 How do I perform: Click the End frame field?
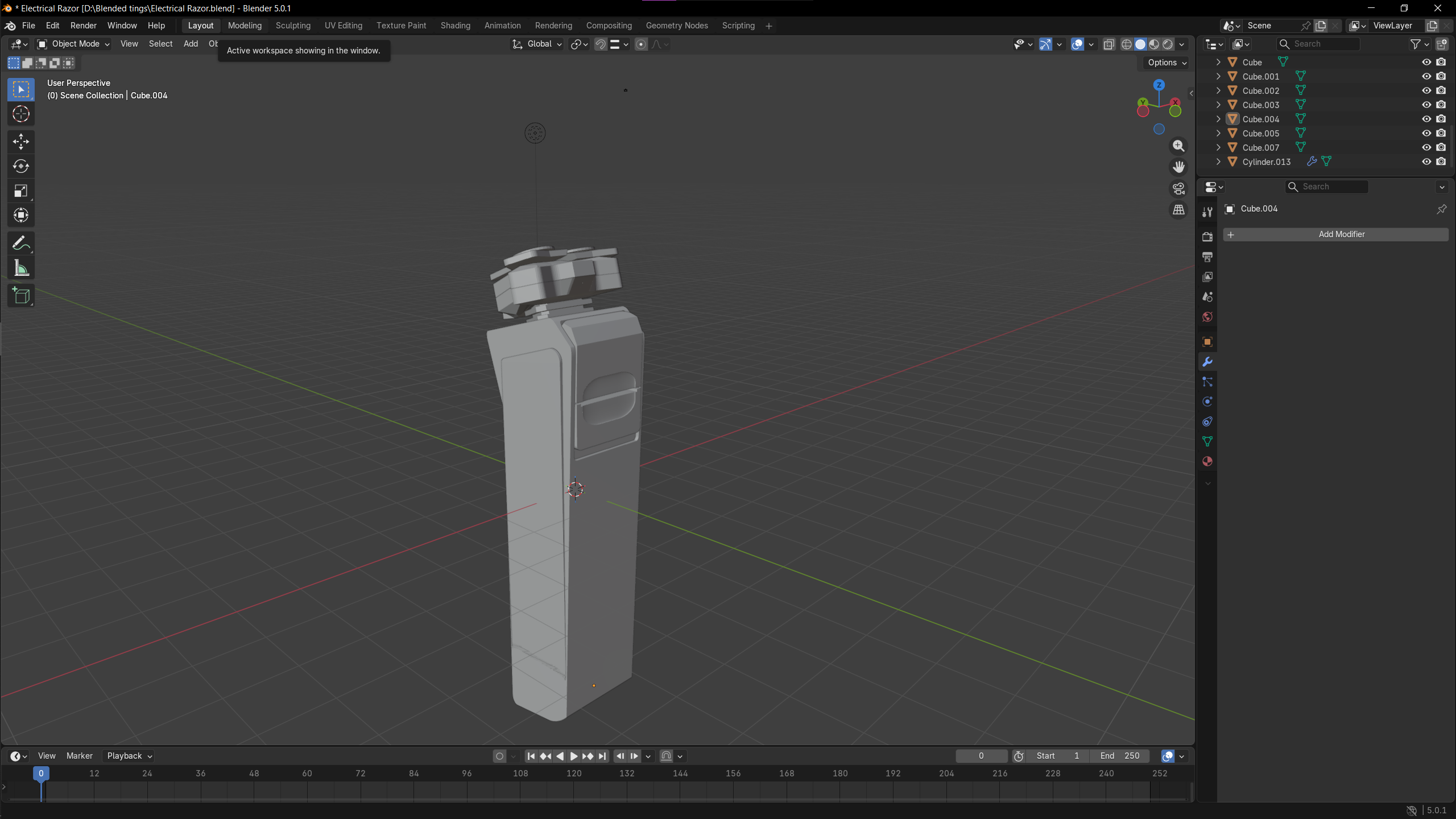(1119, 756)
